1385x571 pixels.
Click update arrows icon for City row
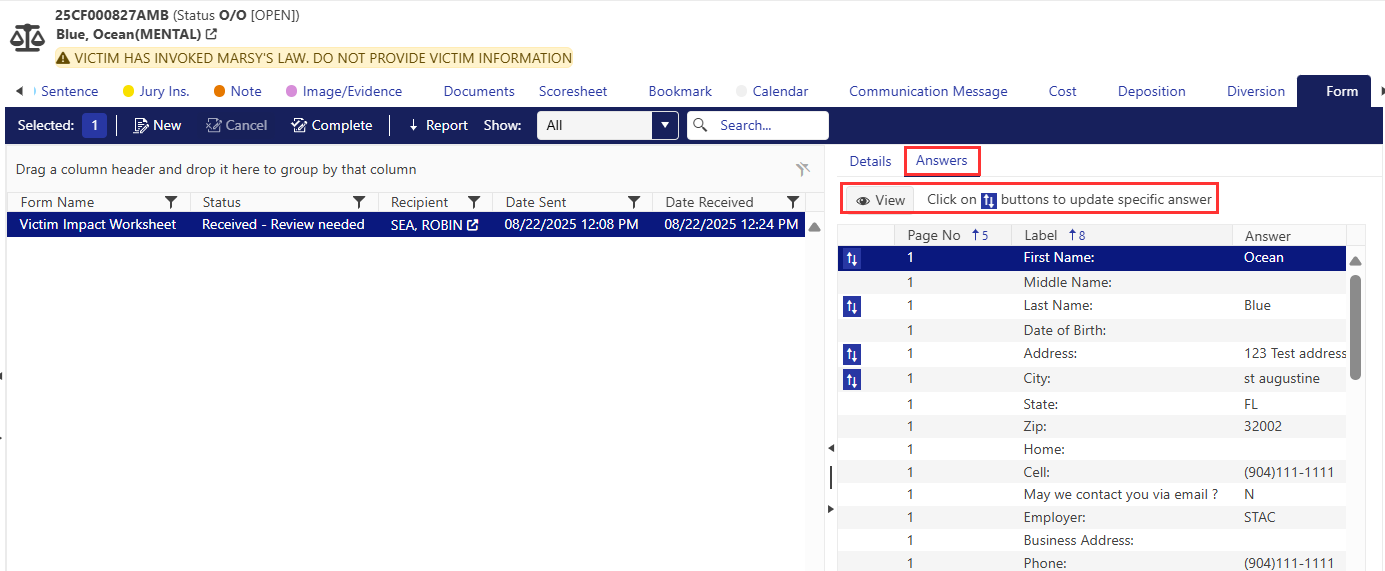(851, 380)
